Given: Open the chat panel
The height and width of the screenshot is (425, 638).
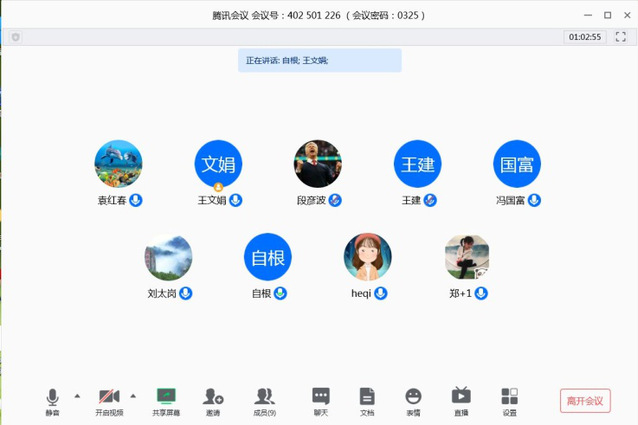Looking at the screenshot, I should click(x=320, y=398).
